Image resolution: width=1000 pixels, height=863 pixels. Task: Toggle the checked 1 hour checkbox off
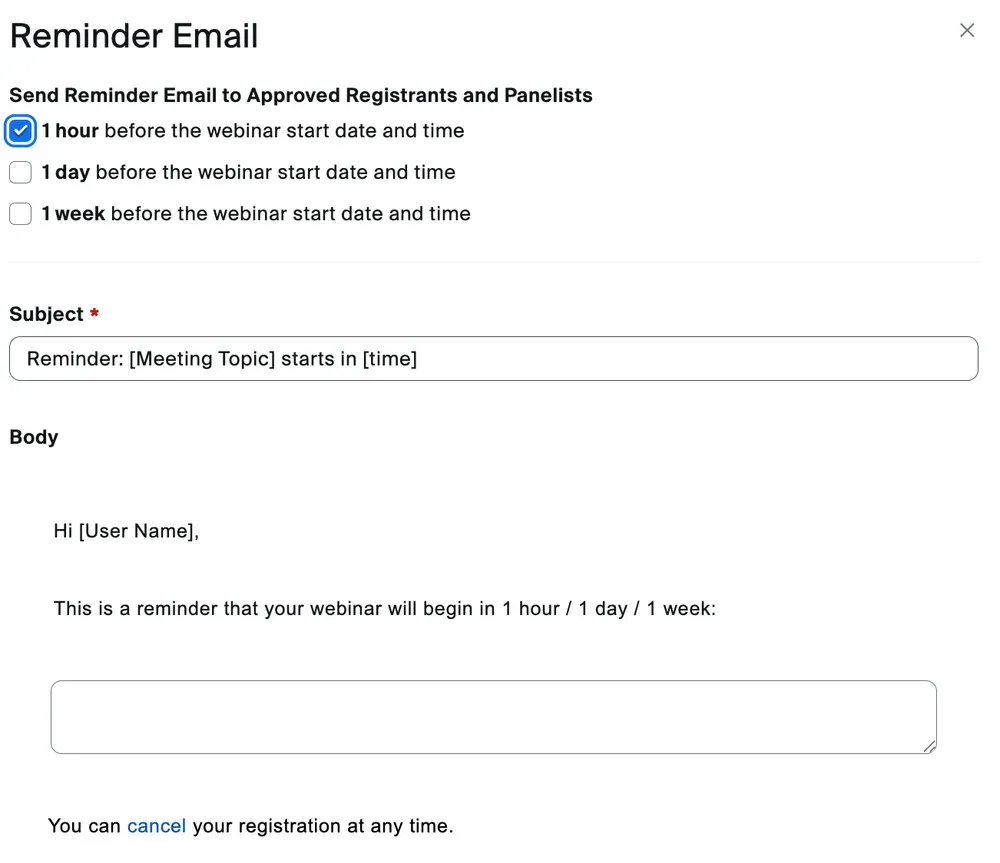pos(20,131)
